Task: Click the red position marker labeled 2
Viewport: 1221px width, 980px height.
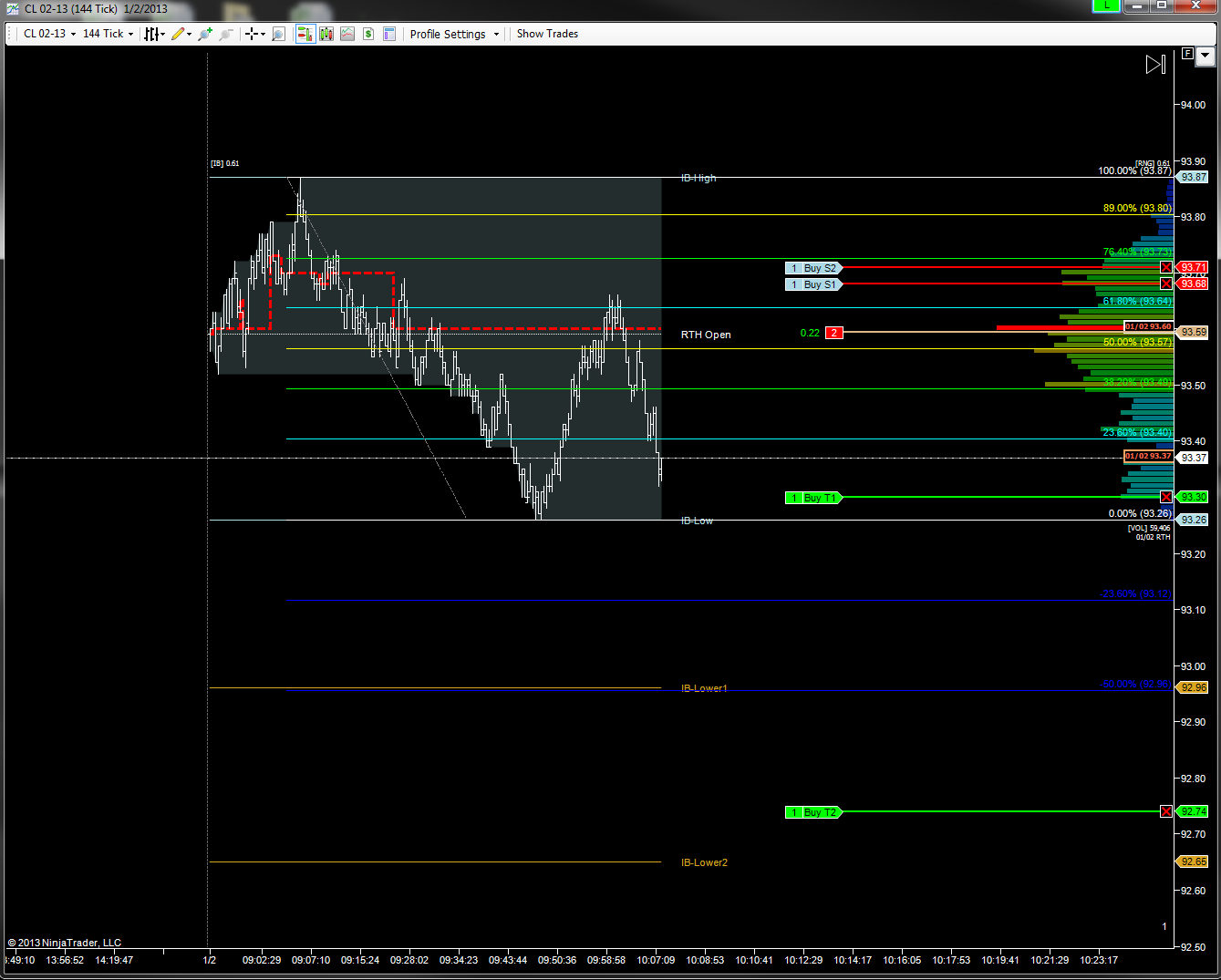Action: tap(833, 333)
